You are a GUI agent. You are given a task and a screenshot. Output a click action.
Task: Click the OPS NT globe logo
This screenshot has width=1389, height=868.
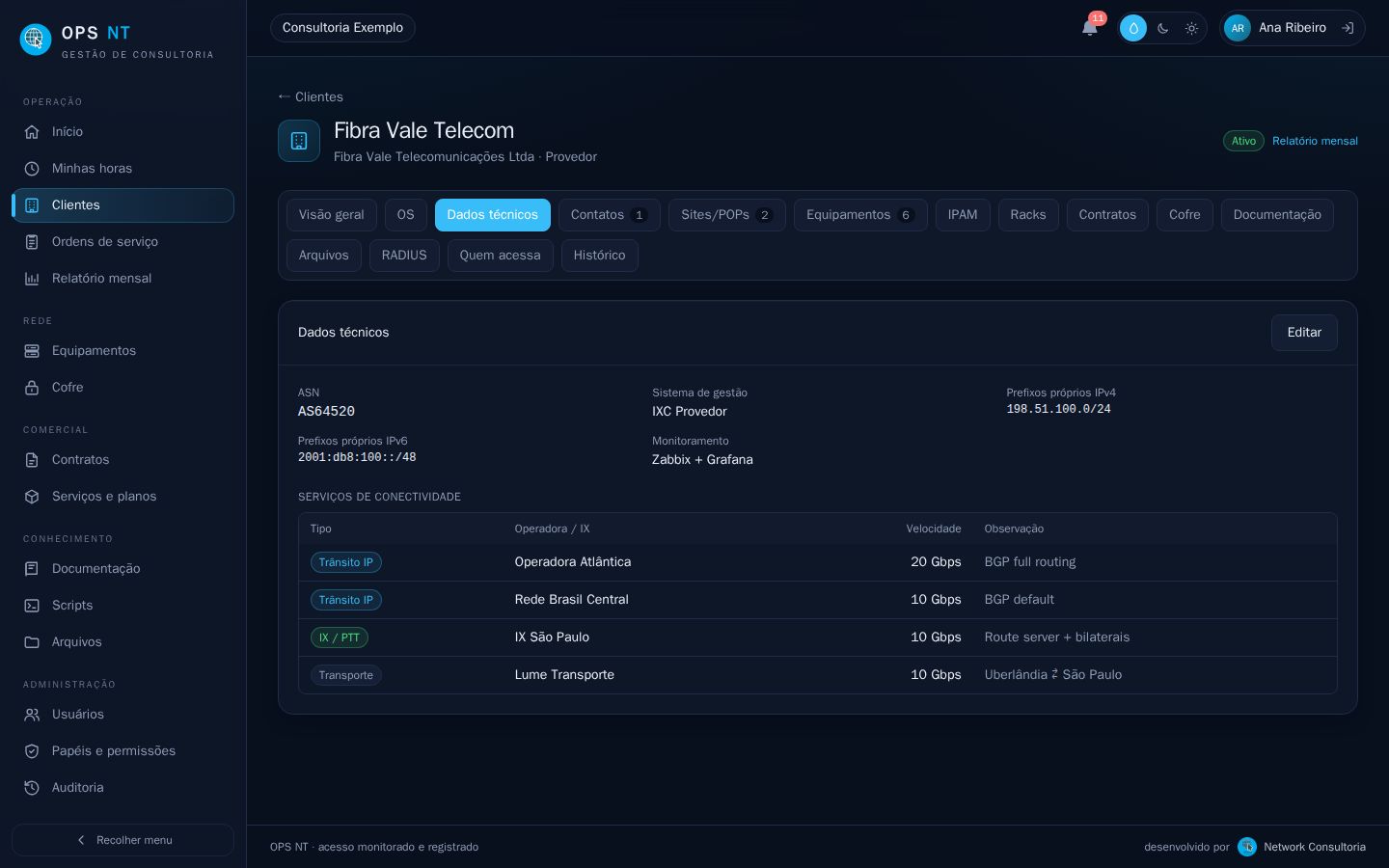click(36, 40)
